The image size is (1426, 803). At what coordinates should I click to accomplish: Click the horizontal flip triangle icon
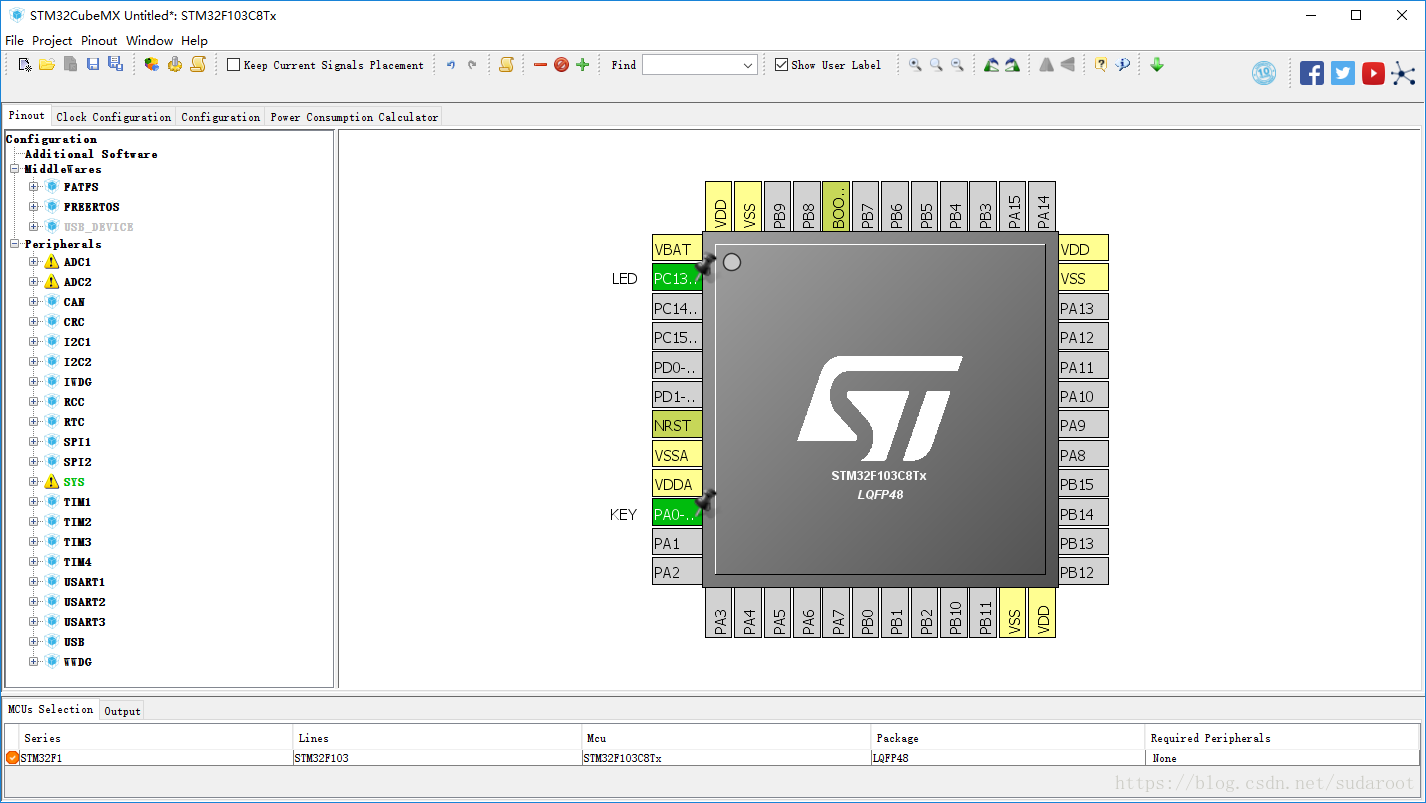coord(1046,65)
